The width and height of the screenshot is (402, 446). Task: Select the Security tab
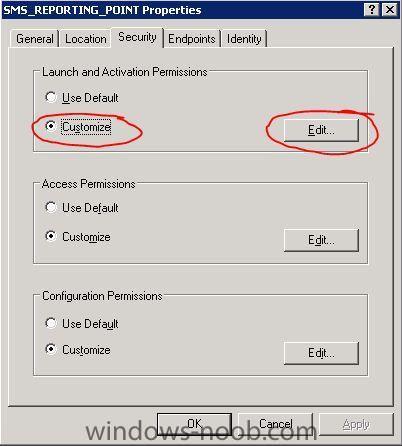(x=137, y=37)
